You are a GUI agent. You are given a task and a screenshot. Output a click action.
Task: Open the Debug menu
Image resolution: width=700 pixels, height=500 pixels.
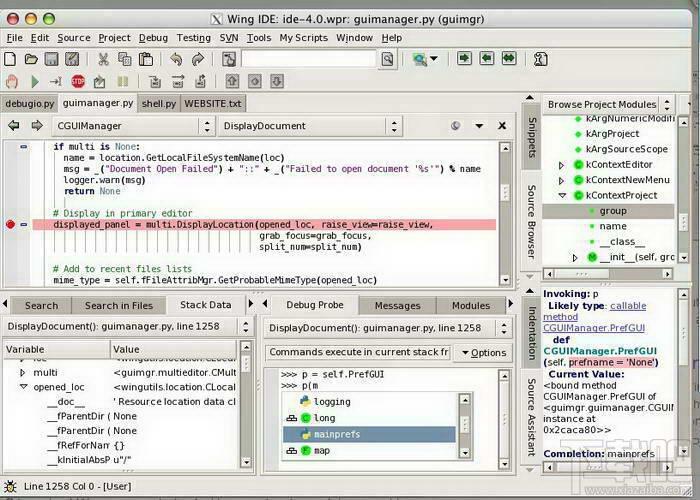[x=153, y=38]
